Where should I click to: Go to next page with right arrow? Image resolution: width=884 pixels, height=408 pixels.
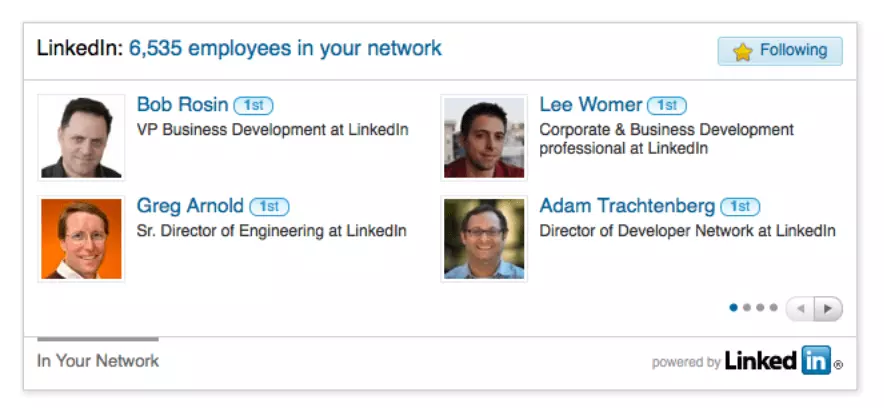828,309
